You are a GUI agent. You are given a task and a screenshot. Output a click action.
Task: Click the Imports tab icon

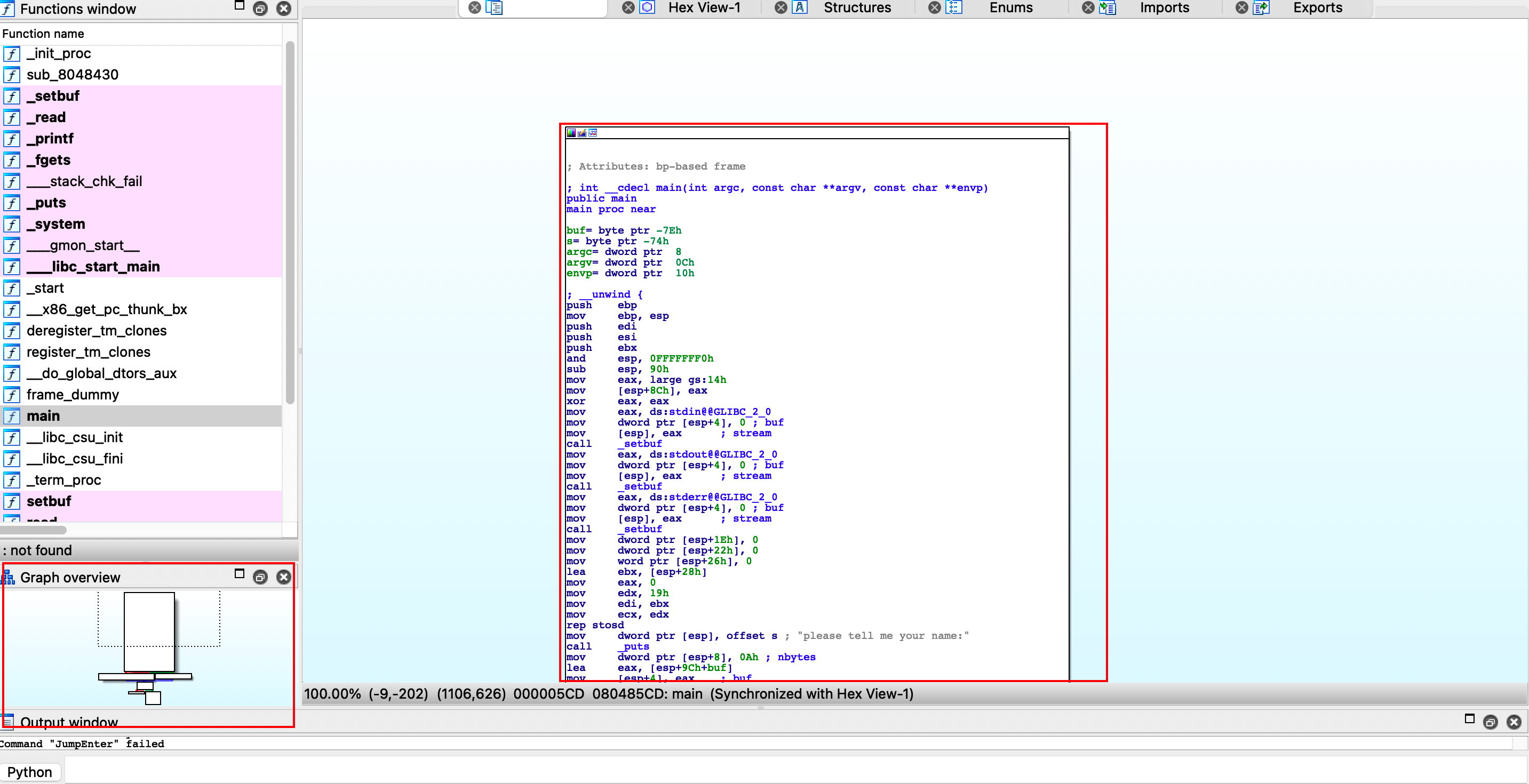1108,7
